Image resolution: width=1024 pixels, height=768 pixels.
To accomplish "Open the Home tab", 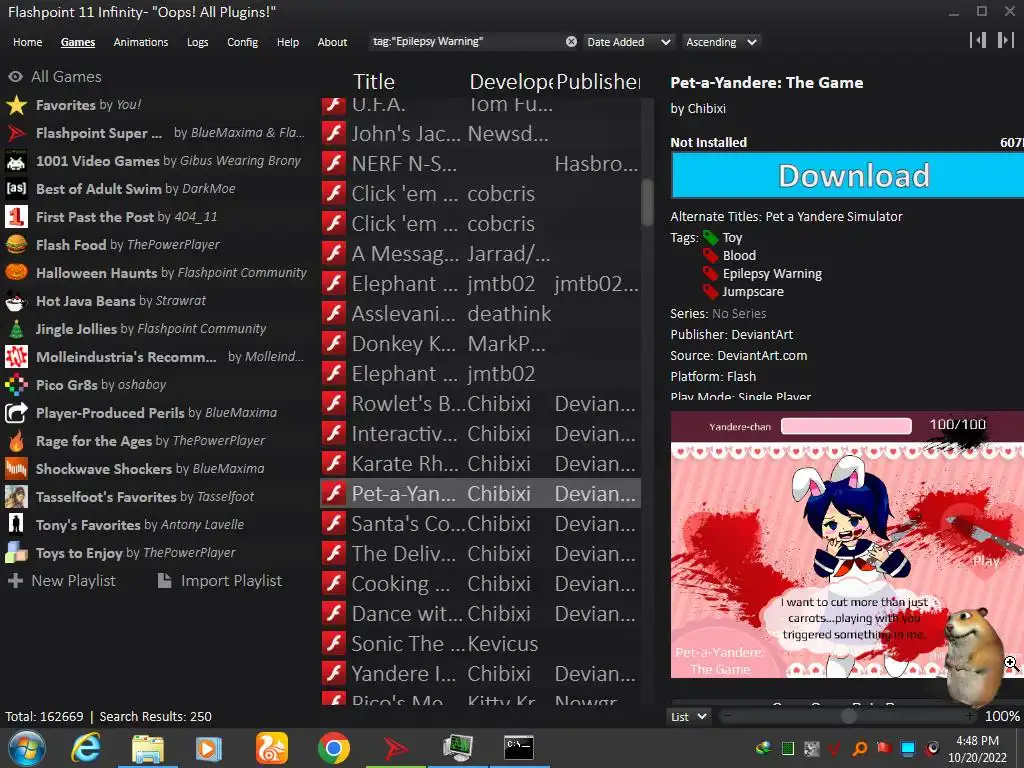I will point(27,42).
